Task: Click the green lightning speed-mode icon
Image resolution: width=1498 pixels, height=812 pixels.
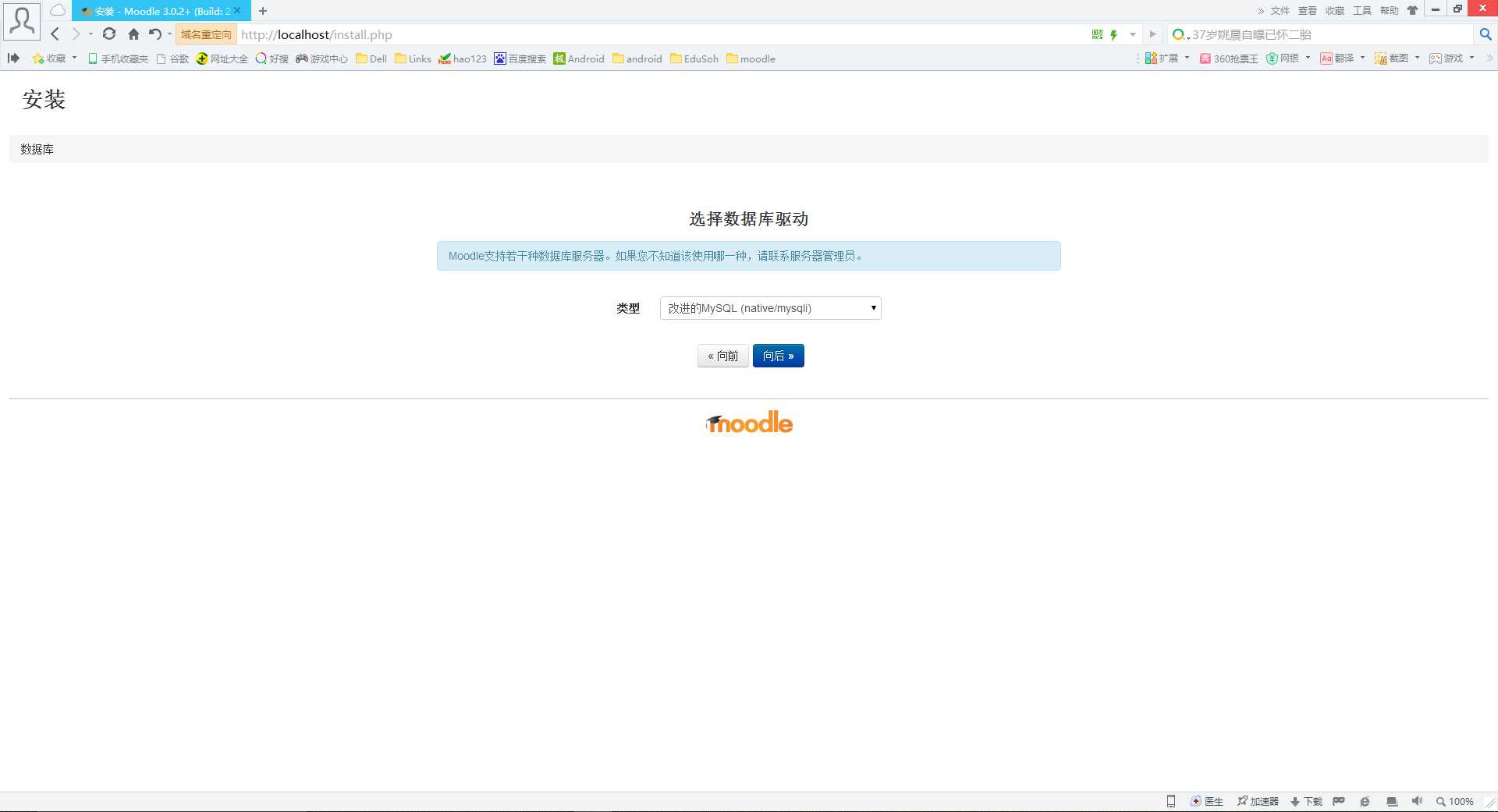Action: tap(1114, 34)
